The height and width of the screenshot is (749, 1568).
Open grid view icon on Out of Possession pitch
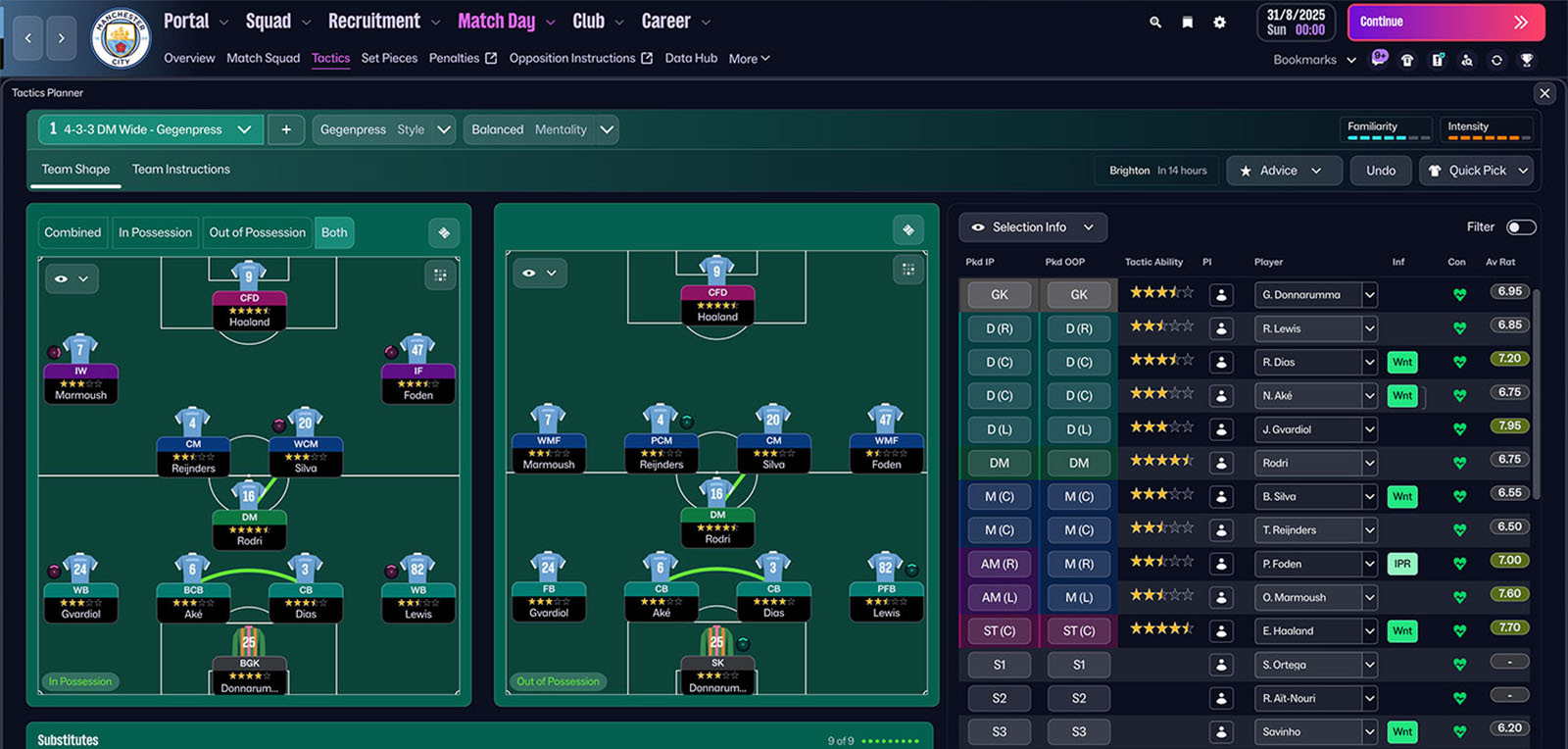click(x=908, y=269)
